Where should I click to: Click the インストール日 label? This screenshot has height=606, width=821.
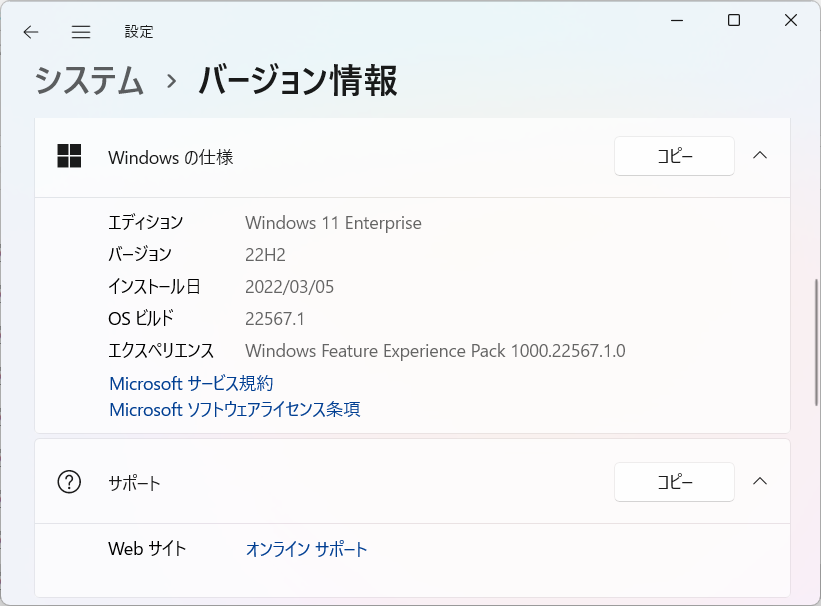(154, 287)
